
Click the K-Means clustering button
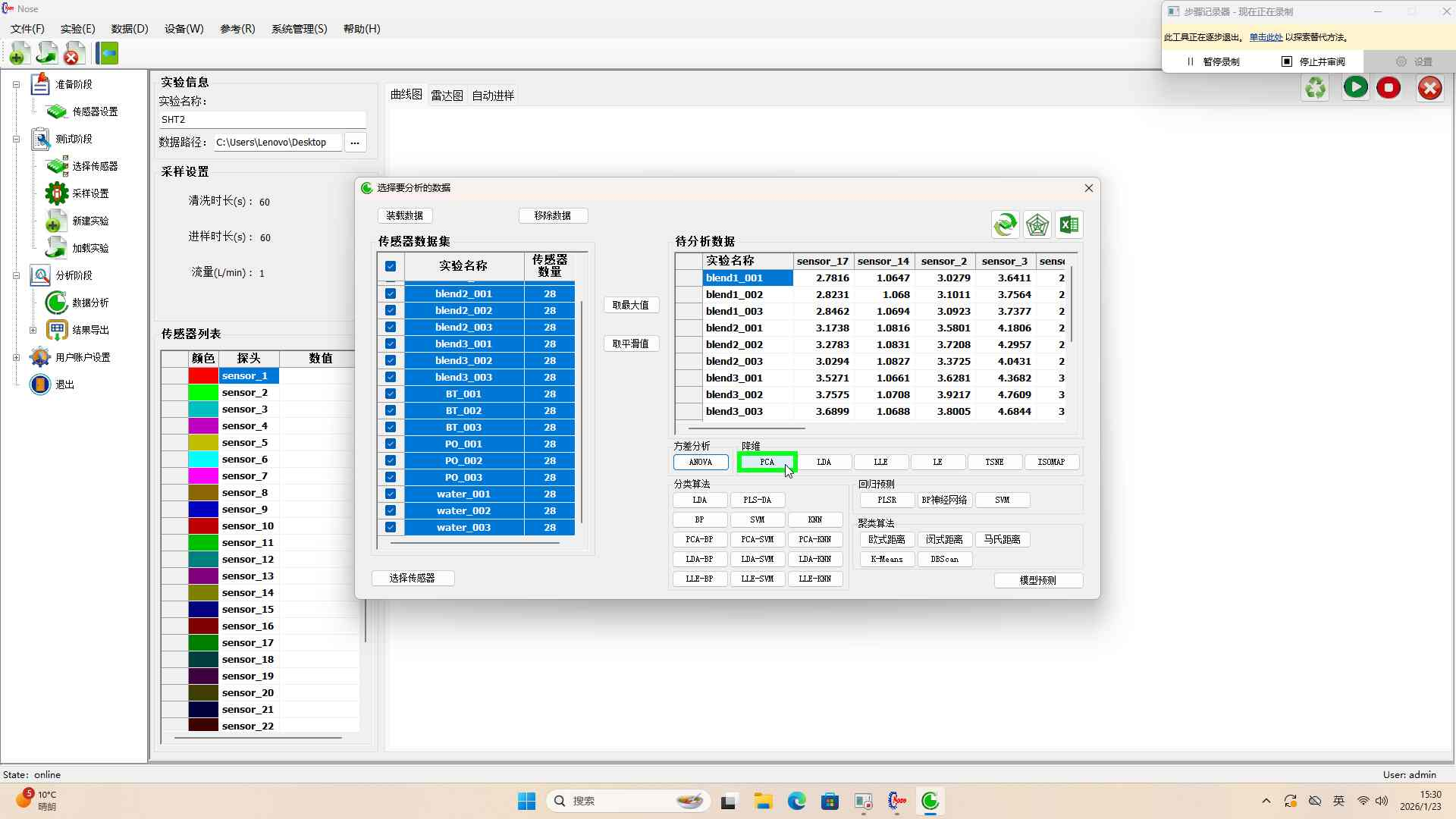tap(886, 559)
